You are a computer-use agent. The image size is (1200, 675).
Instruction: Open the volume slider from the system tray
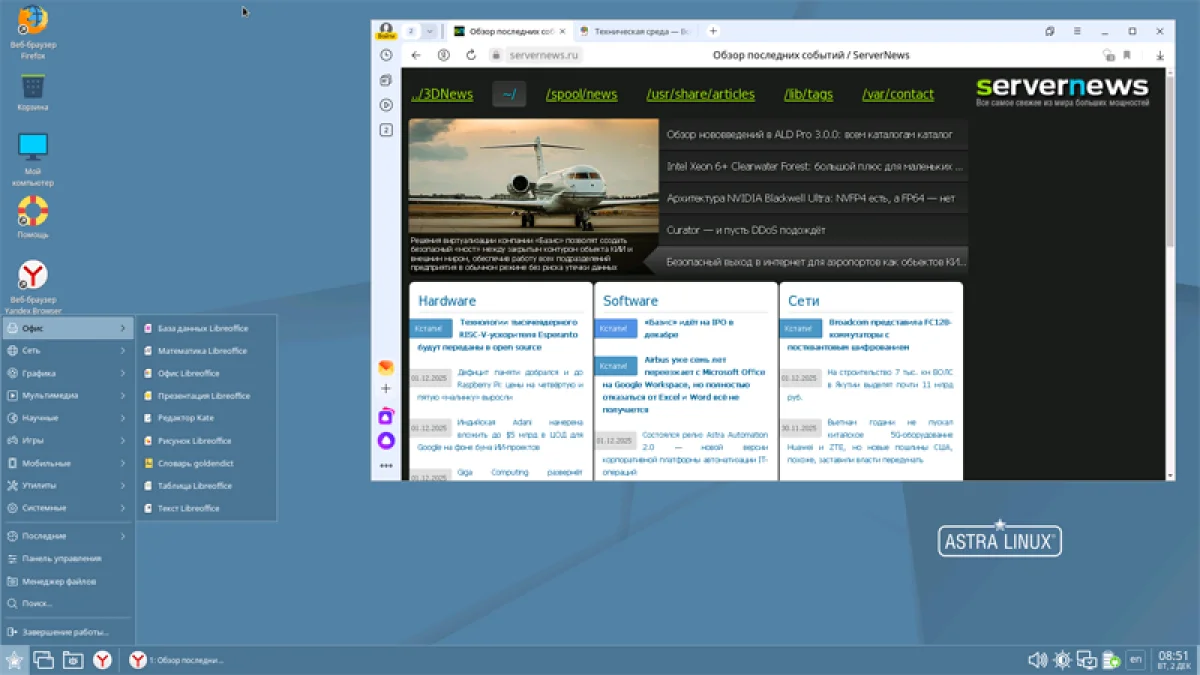tap(1038, 659)
